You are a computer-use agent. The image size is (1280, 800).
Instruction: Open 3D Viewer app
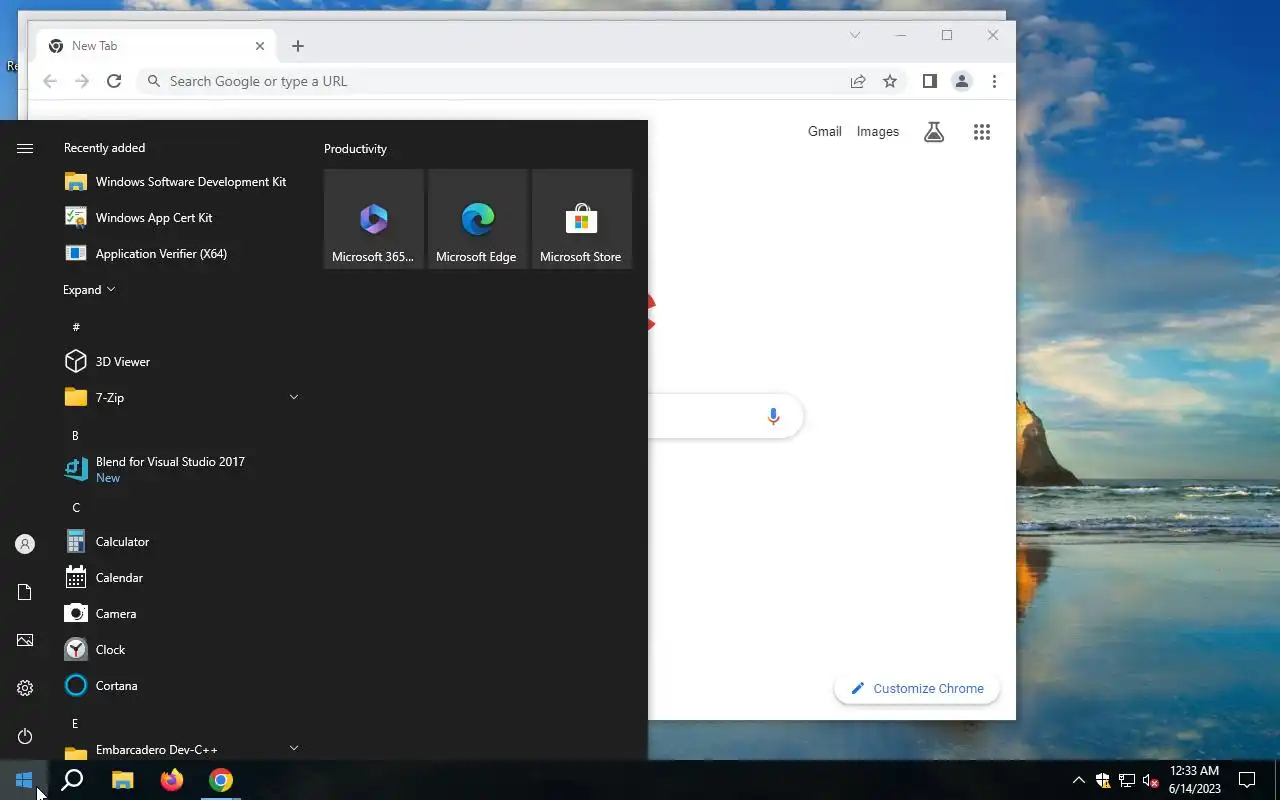click(182, 362)
